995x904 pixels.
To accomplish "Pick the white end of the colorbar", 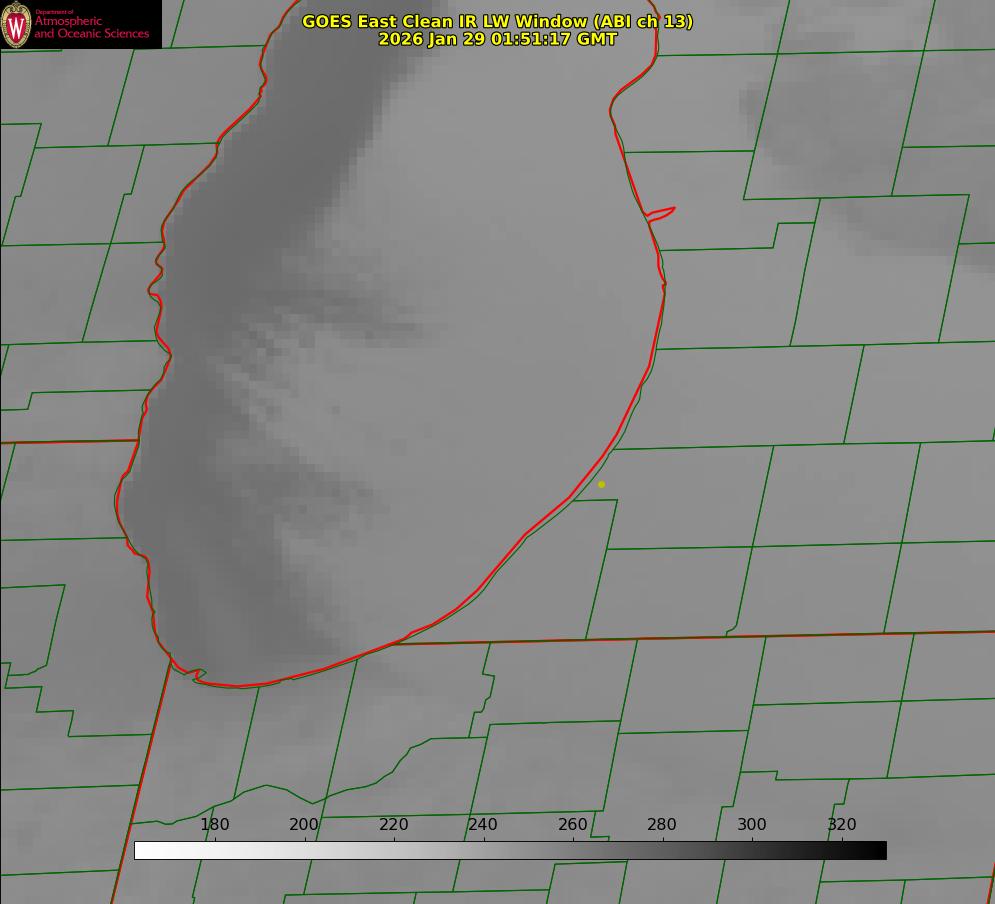I will pos(142,850).
